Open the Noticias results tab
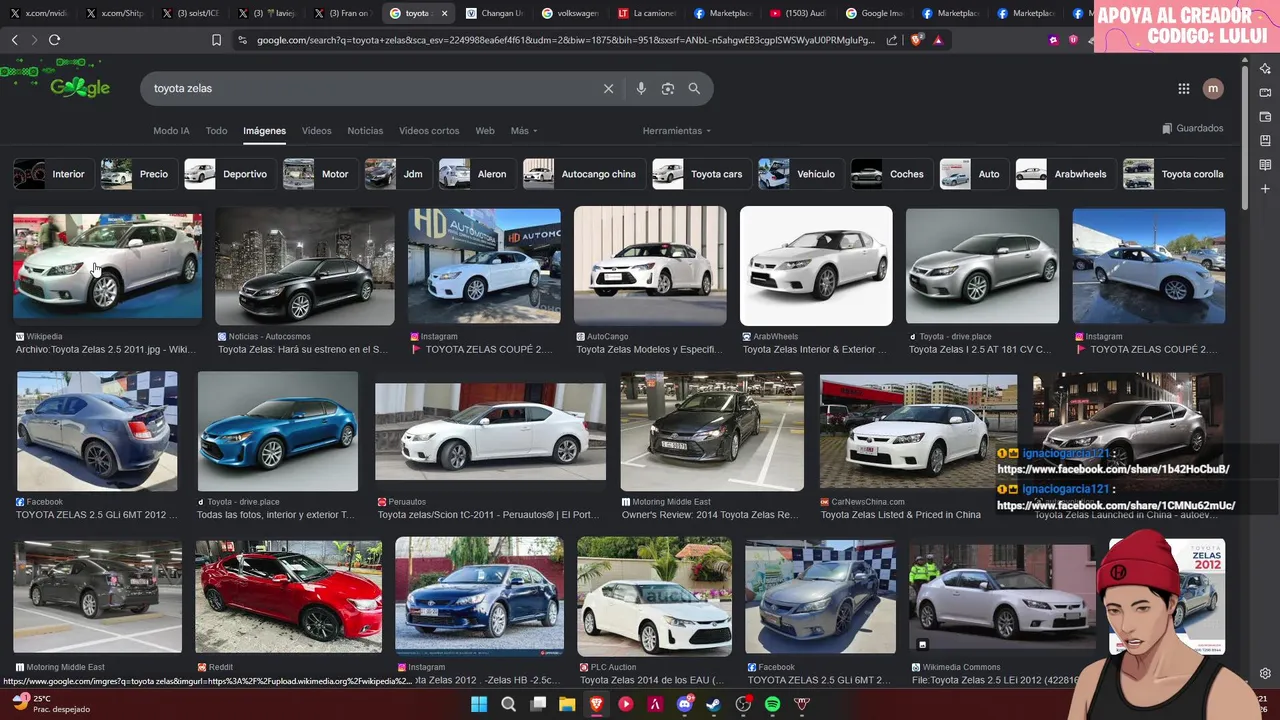 365,131
